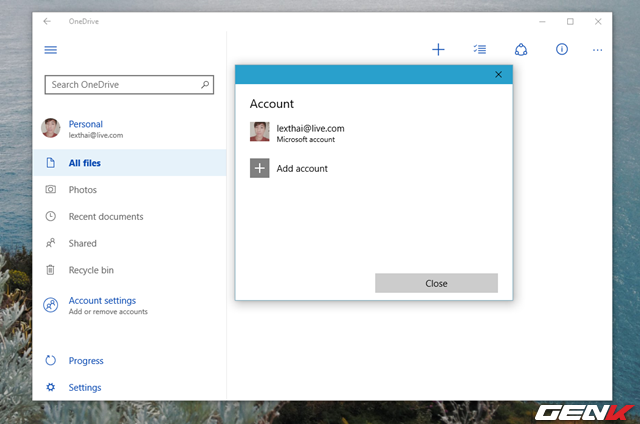
Task: Click the Add account label
Action: [302, 169]
